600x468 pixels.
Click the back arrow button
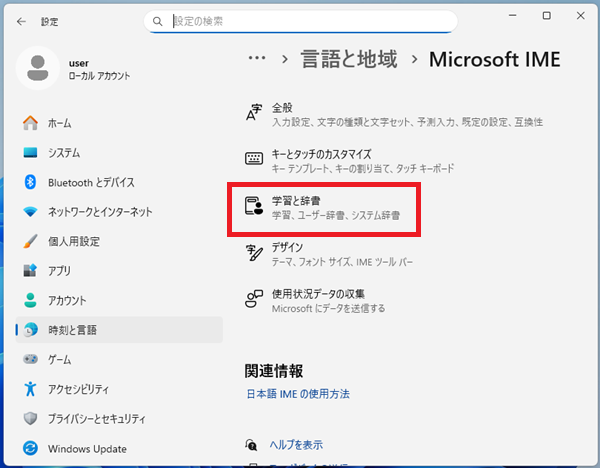21,20
